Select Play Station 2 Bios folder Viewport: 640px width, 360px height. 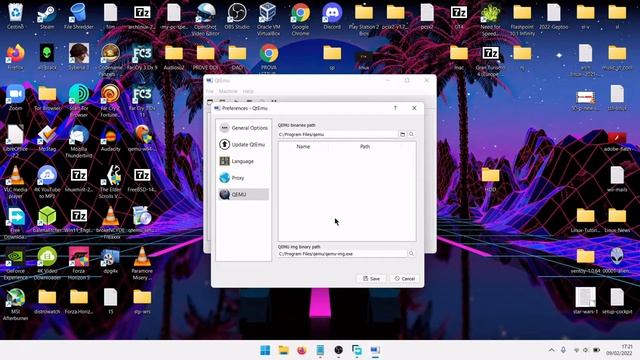pyautogui.click(x=364, y=19)
